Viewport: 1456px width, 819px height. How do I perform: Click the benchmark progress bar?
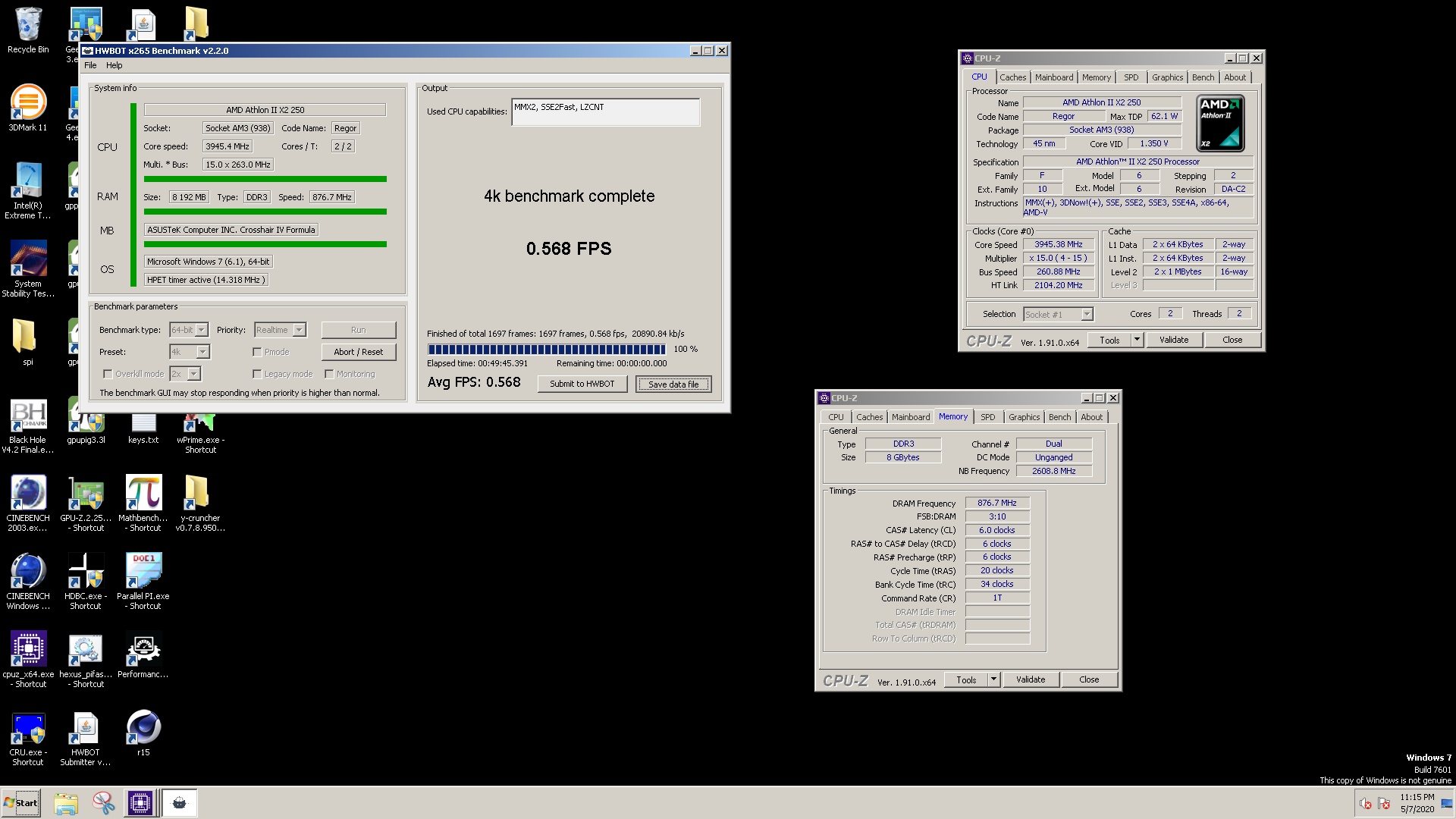tap(547, 350)
